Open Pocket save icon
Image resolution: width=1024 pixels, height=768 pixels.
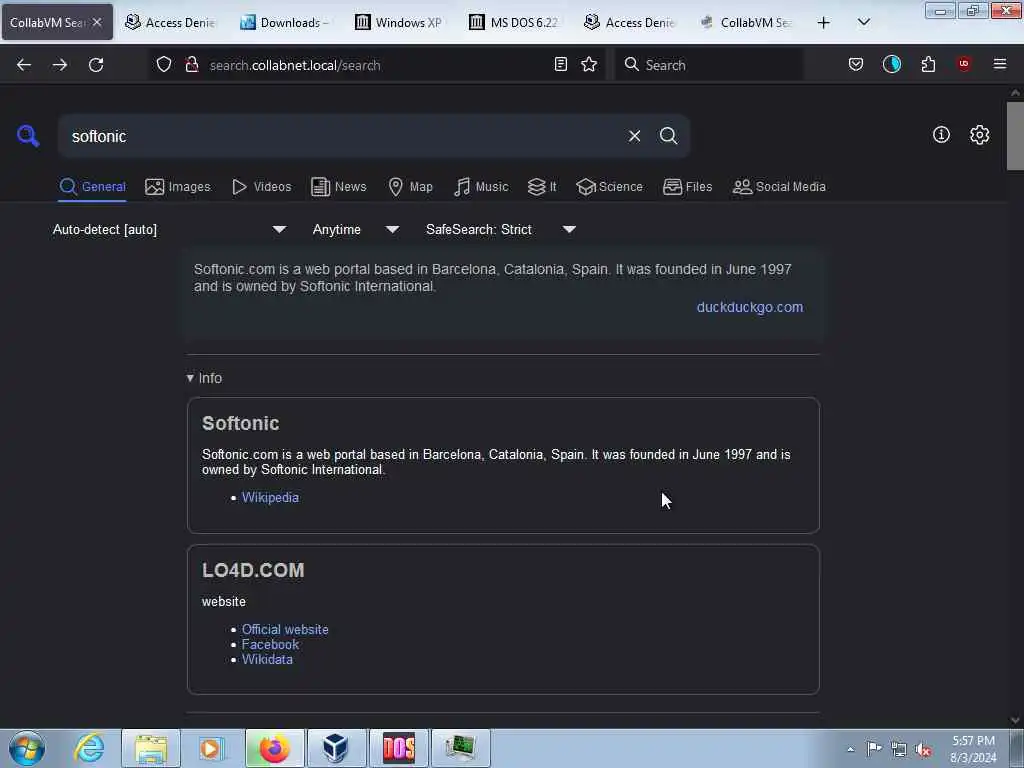[856, 64]
